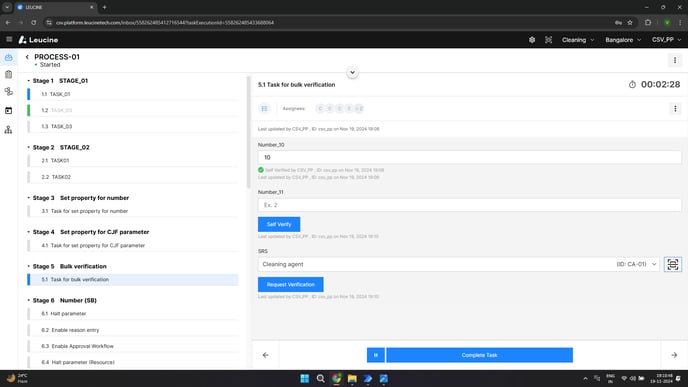Open Windows taskbar search
This screenshot has width=688, height=387.
(x=320, y=378)
